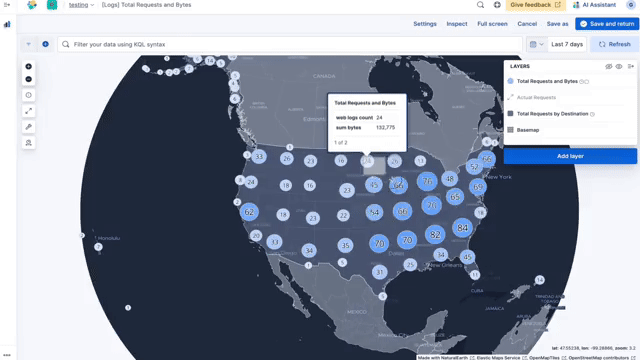
Task: Select the cluster marker labeled 48
Action: point(449,179)
